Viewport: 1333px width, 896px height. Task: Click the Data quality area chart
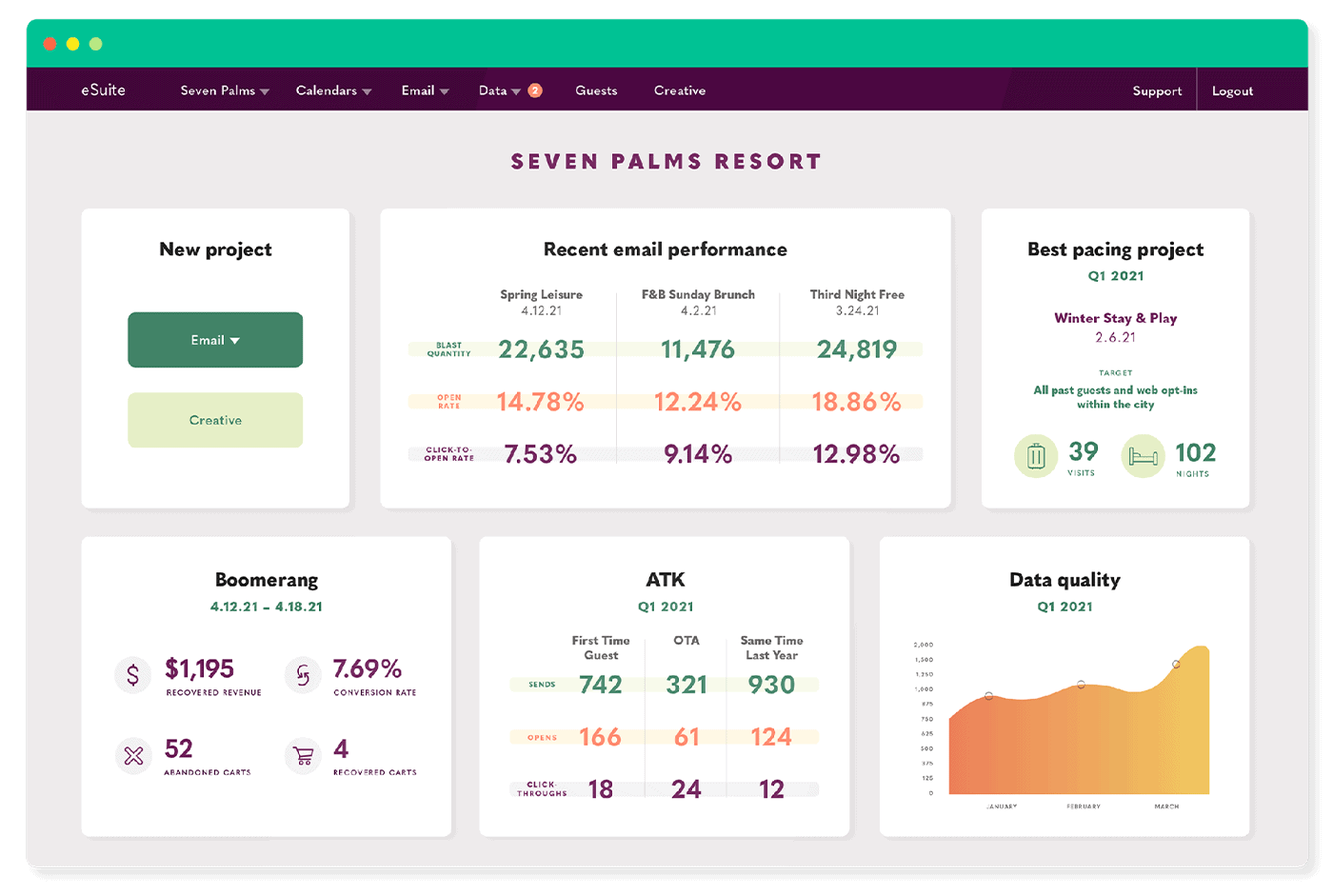[1079, 720]
